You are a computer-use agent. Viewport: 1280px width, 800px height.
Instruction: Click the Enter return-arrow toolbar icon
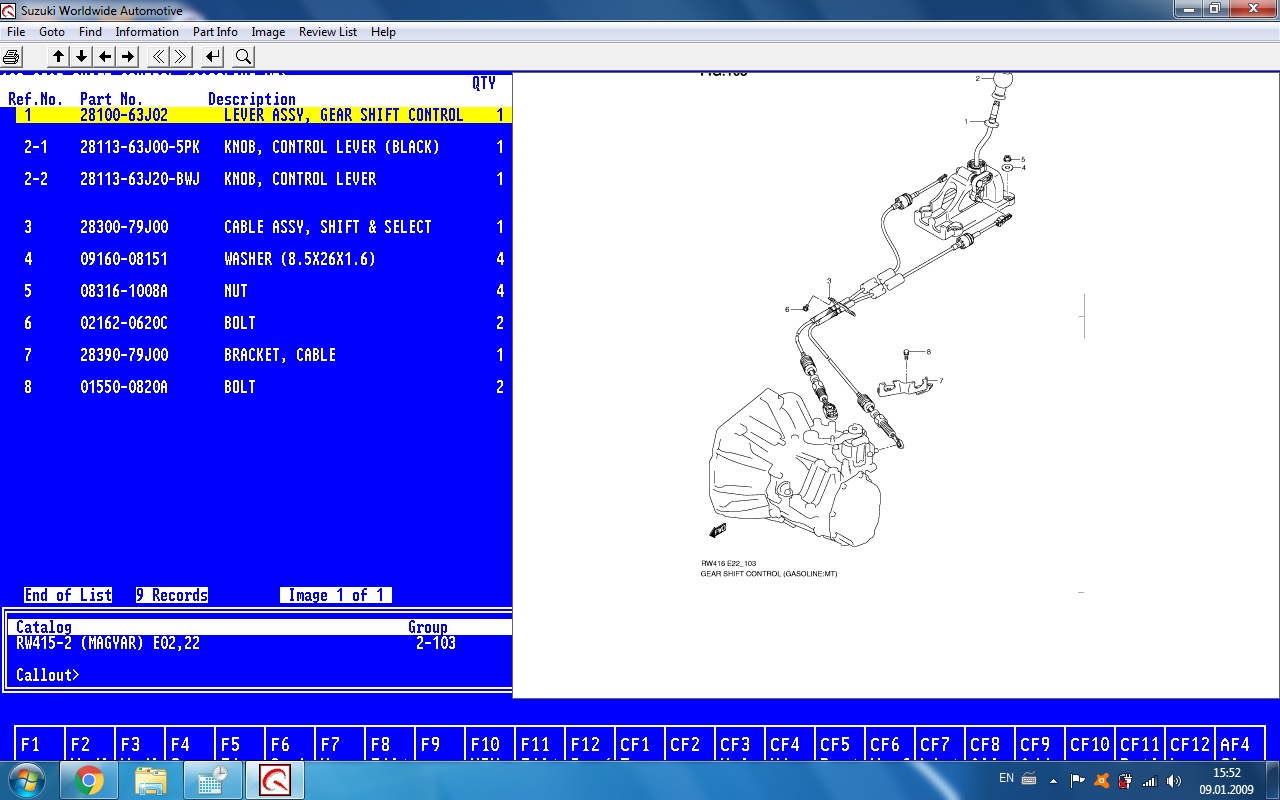213,57
